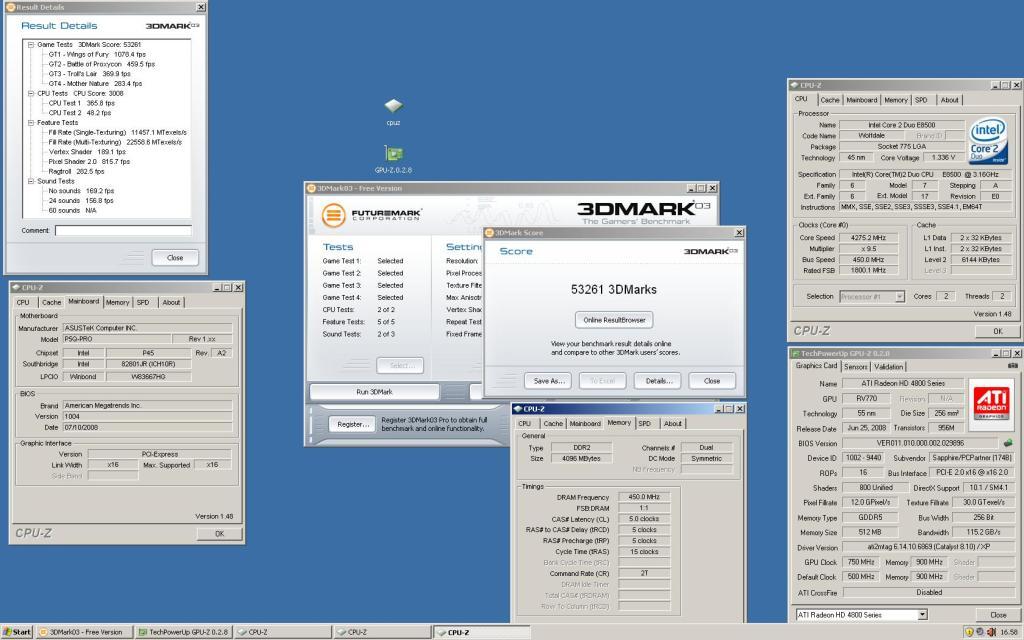The width and height of the screenshot is (1024, 640).
Task: Click OK in the Intel E8500 CPU-Z window
Action: pyautogui.click(x=997, y=331)
